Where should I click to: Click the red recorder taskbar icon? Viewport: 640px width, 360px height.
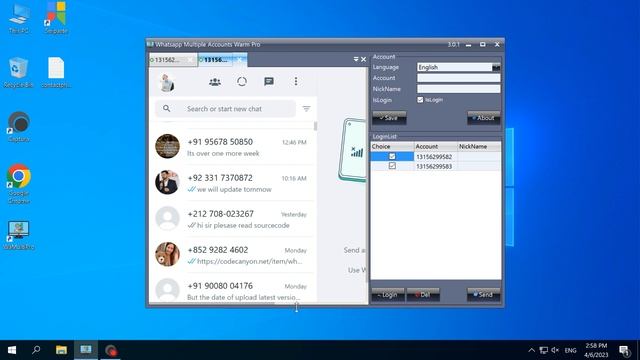111,350
